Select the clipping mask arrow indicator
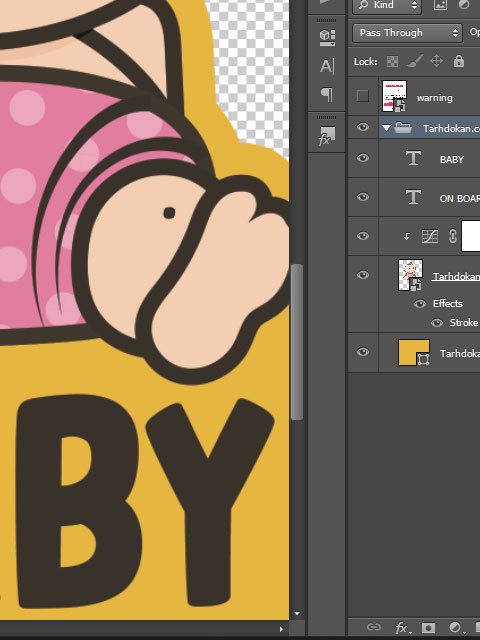Screen dimensions: 480x640 point(407,236)
